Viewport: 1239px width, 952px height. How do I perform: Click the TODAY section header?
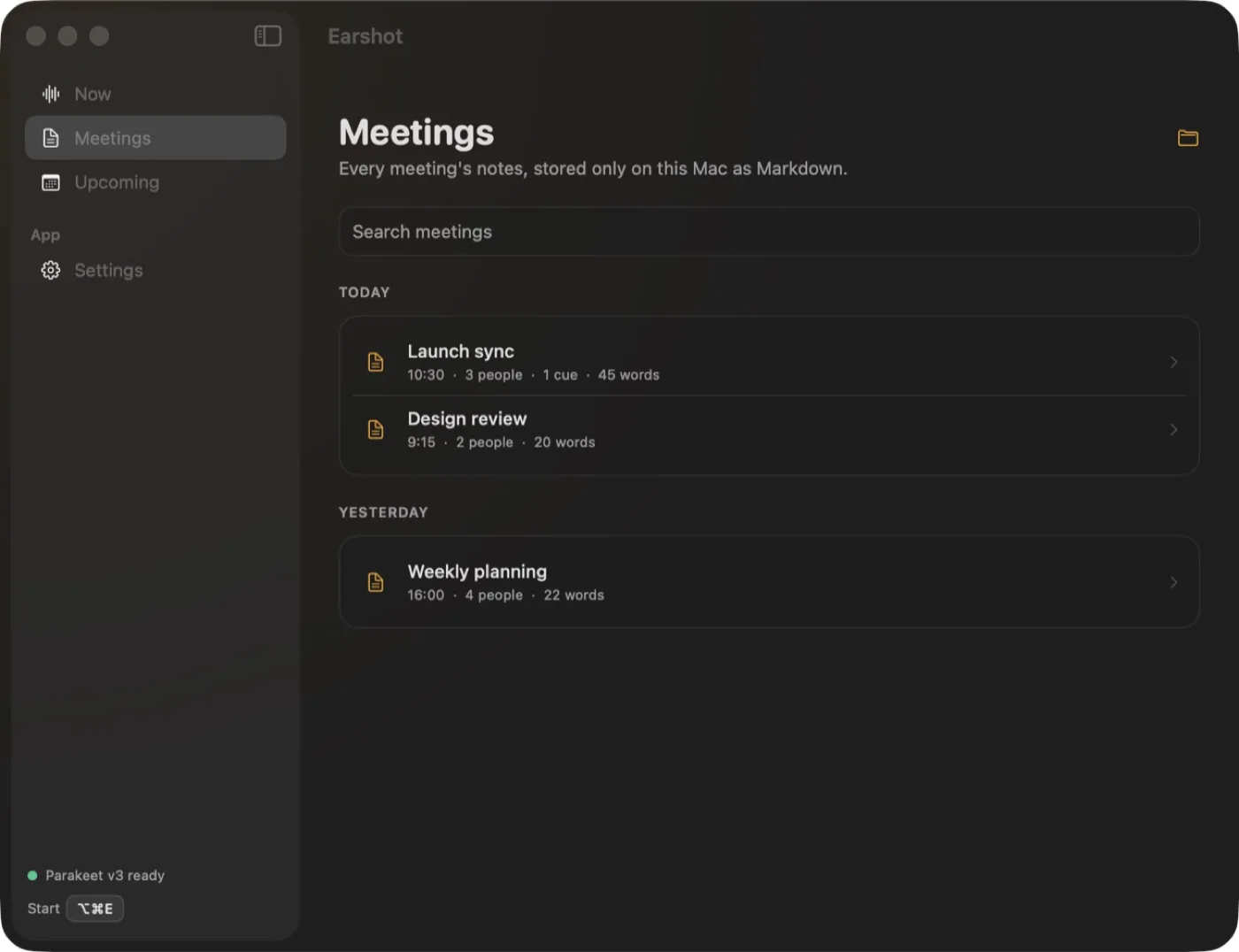click(x=364, y=292)
